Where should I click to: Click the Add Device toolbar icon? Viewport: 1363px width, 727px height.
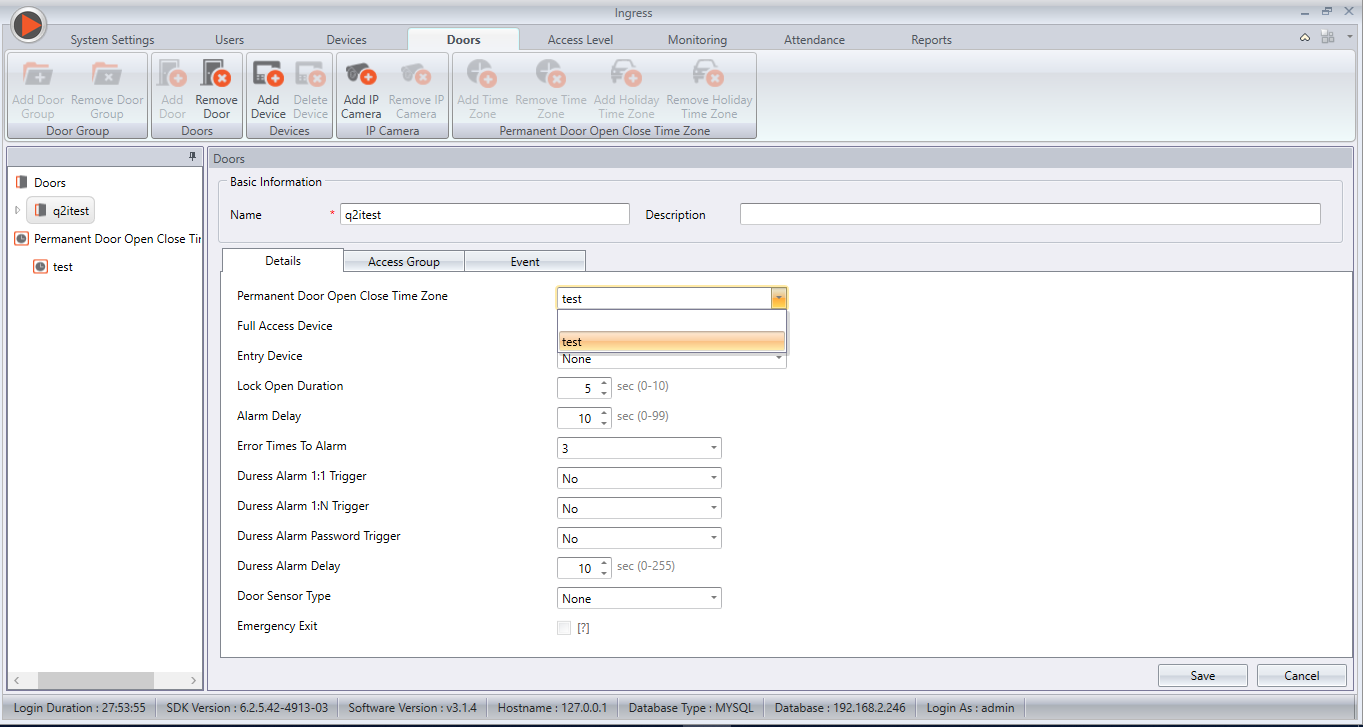coord(268,74)
